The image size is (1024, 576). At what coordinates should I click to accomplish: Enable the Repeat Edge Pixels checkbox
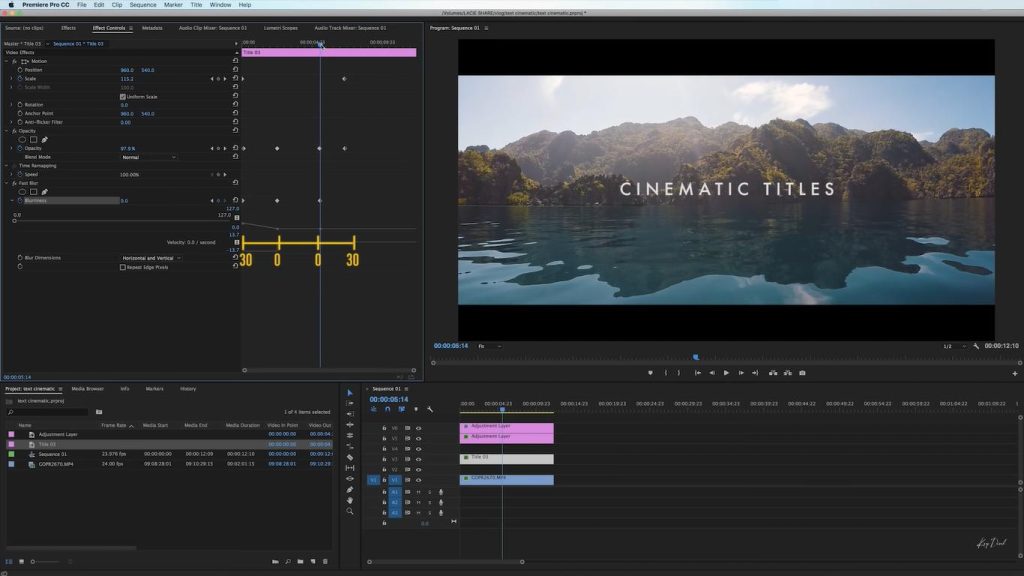[x=121, y=267]
